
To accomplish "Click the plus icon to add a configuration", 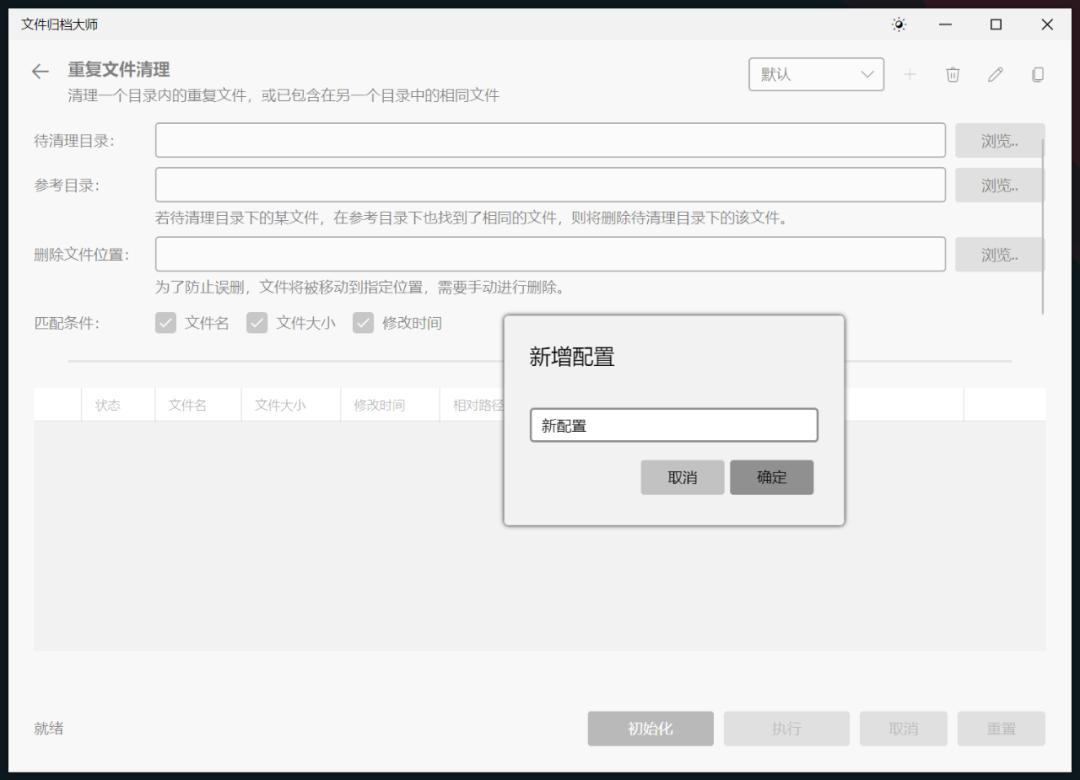I will tap(910, 74).
